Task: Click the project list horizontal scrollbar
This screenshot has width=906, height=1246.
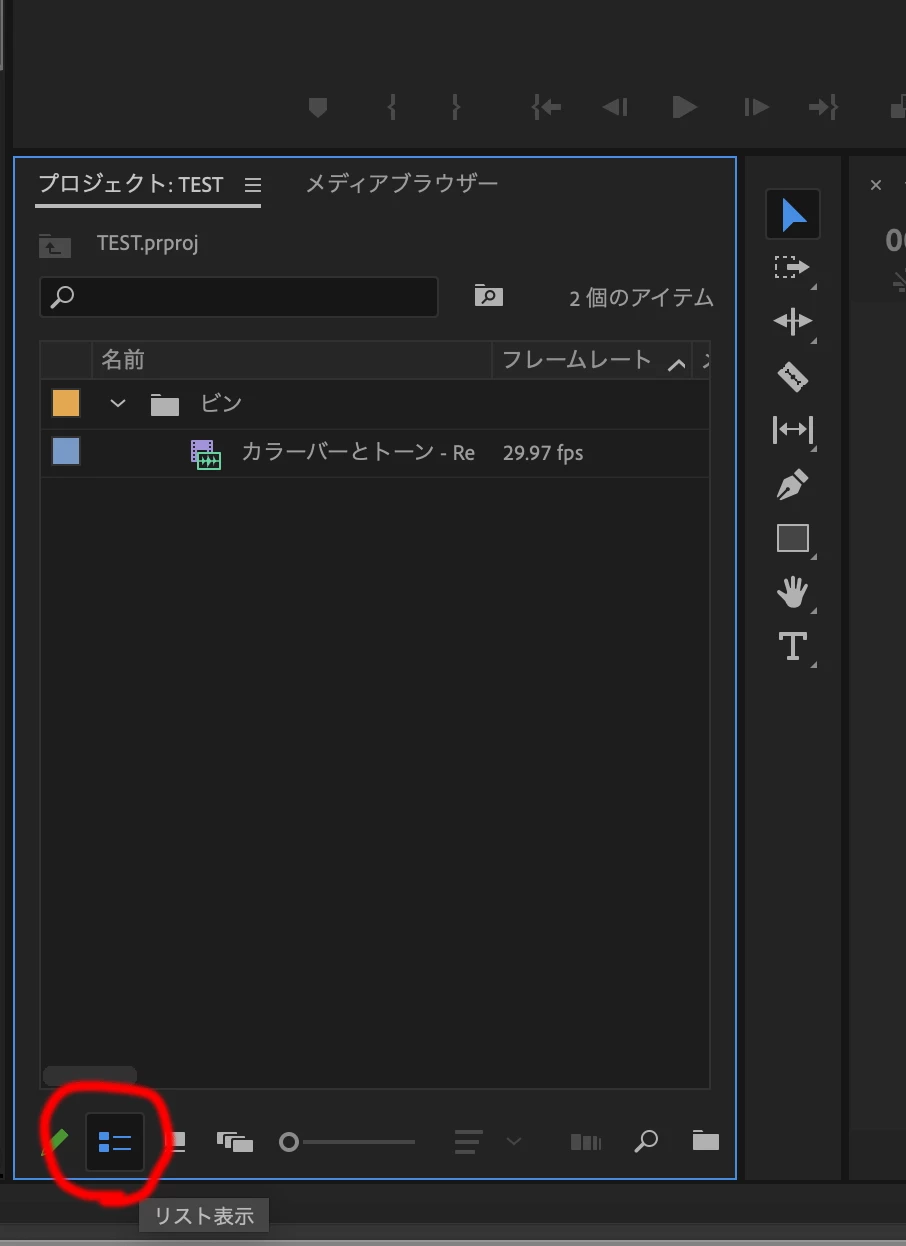Action: pyautogui.click(x=90, y=1076)
